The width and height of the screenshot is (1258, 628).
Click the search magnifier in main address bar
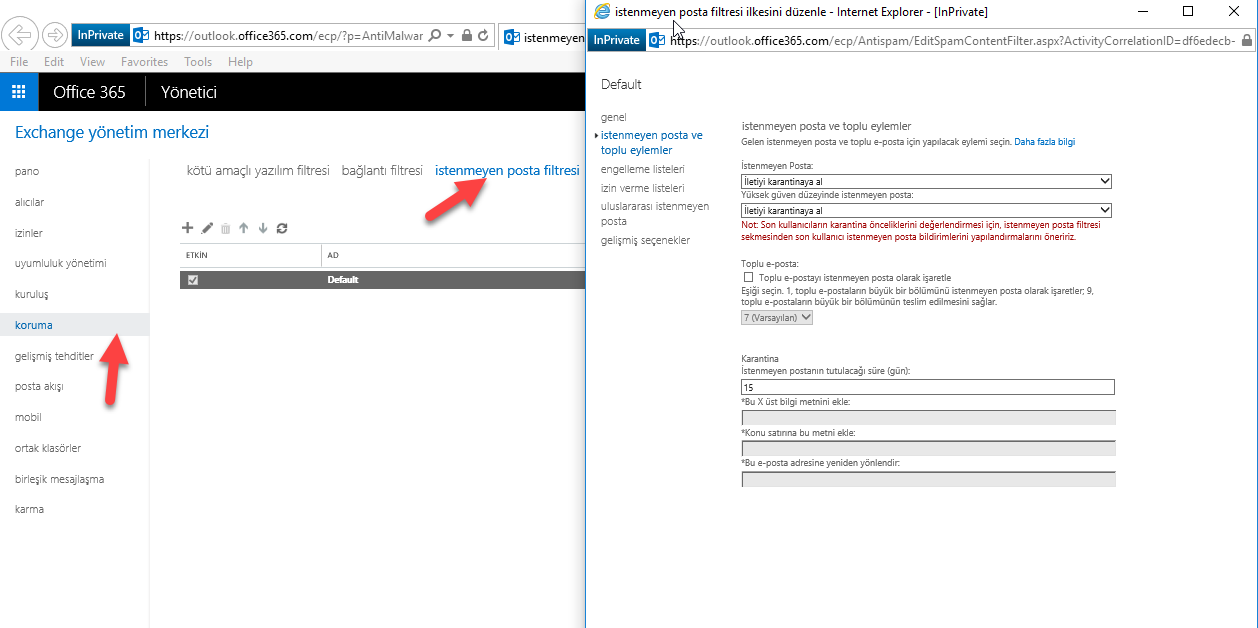click(x=434, y=35)
